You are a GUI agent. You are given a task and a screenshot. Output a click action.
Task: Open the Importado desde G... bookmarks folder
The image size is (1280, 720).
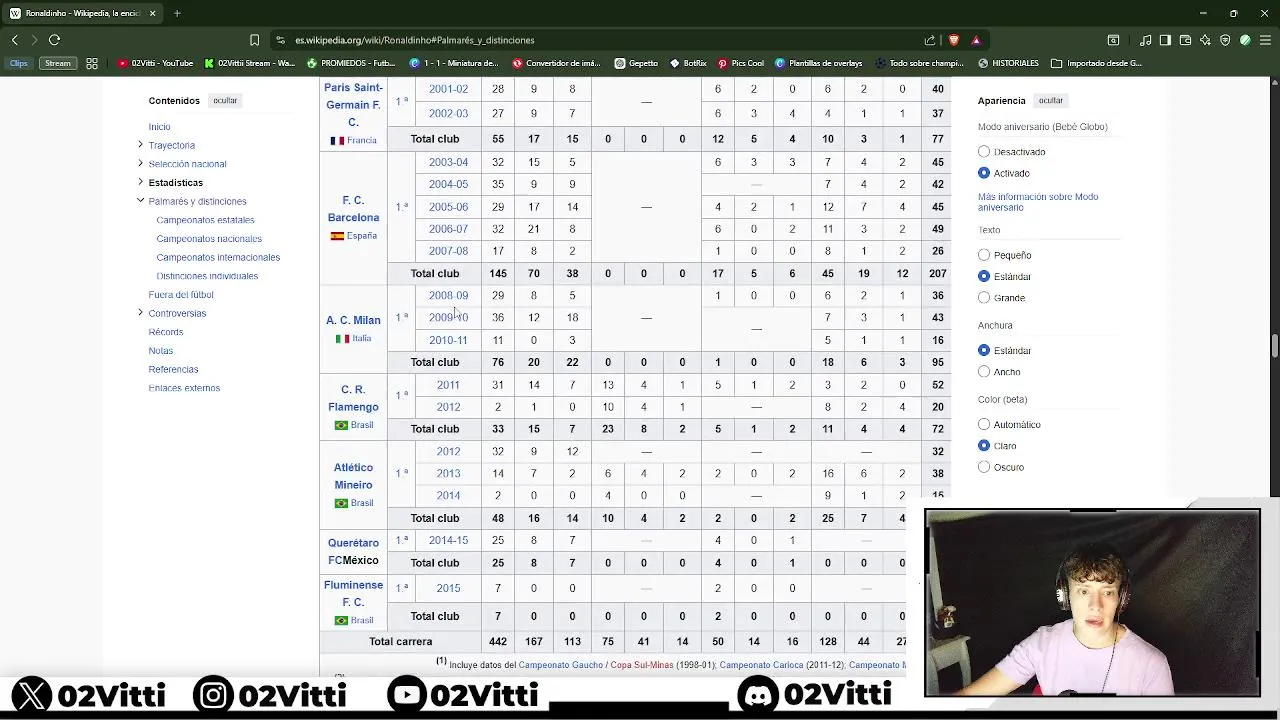pyautogui.click(x=1096, y=63)
